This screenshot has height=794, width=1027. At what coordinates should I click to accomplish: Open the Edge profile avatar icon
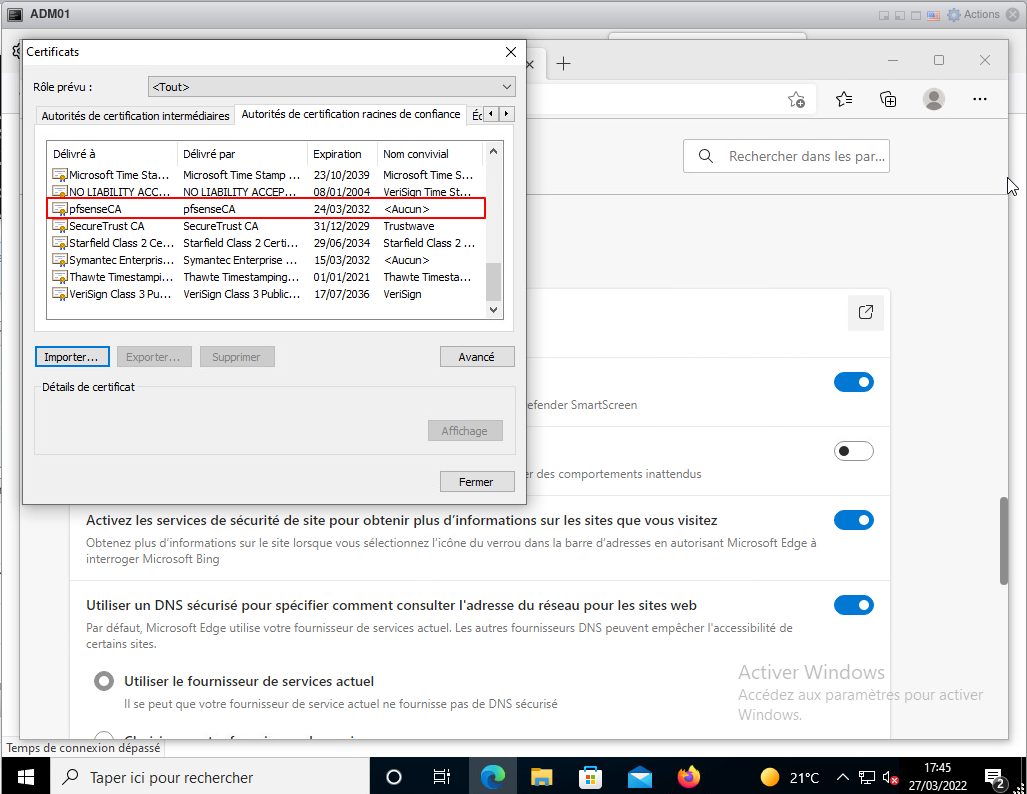click(934, 99)
